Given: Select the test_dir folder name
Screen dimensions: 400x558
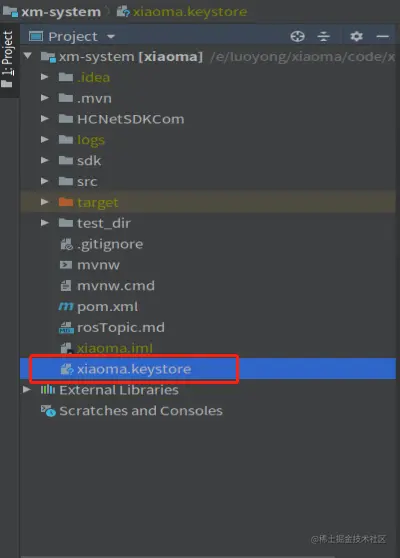Looking at the screenshot, I should [x=104, y=223].
